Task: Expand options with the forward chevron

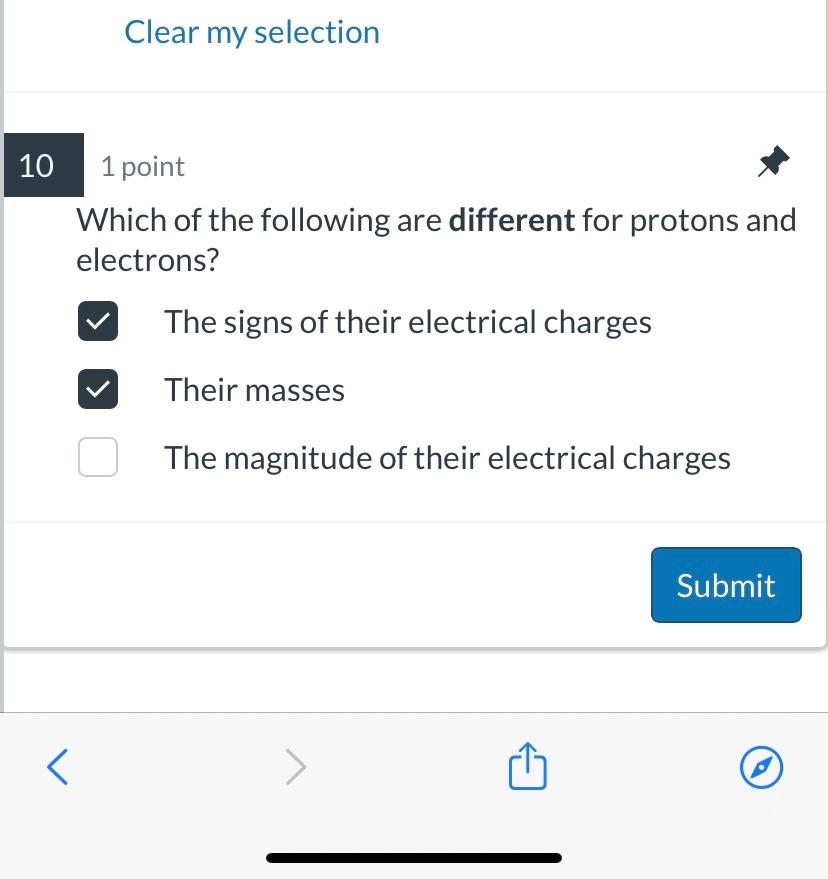Action: (x=295, y=766)
